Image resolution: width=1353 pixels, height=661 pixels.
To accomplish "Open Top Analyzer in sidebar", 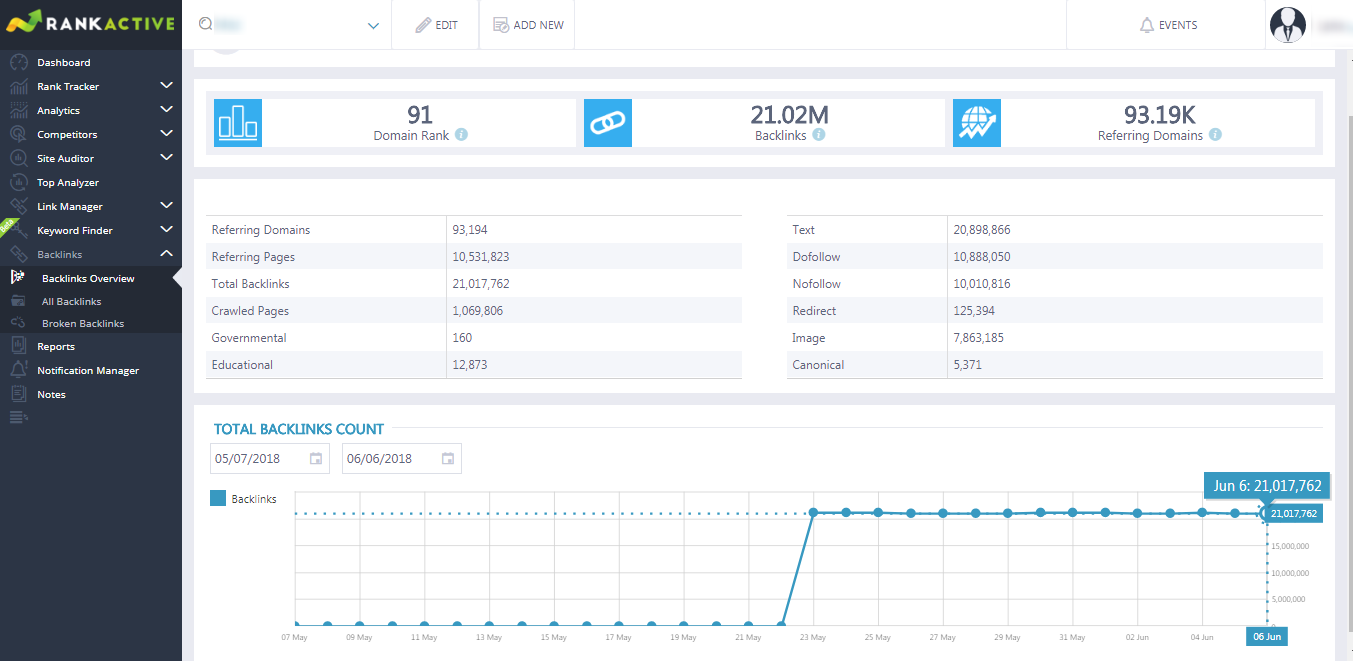I will click(x=68, y=182).
